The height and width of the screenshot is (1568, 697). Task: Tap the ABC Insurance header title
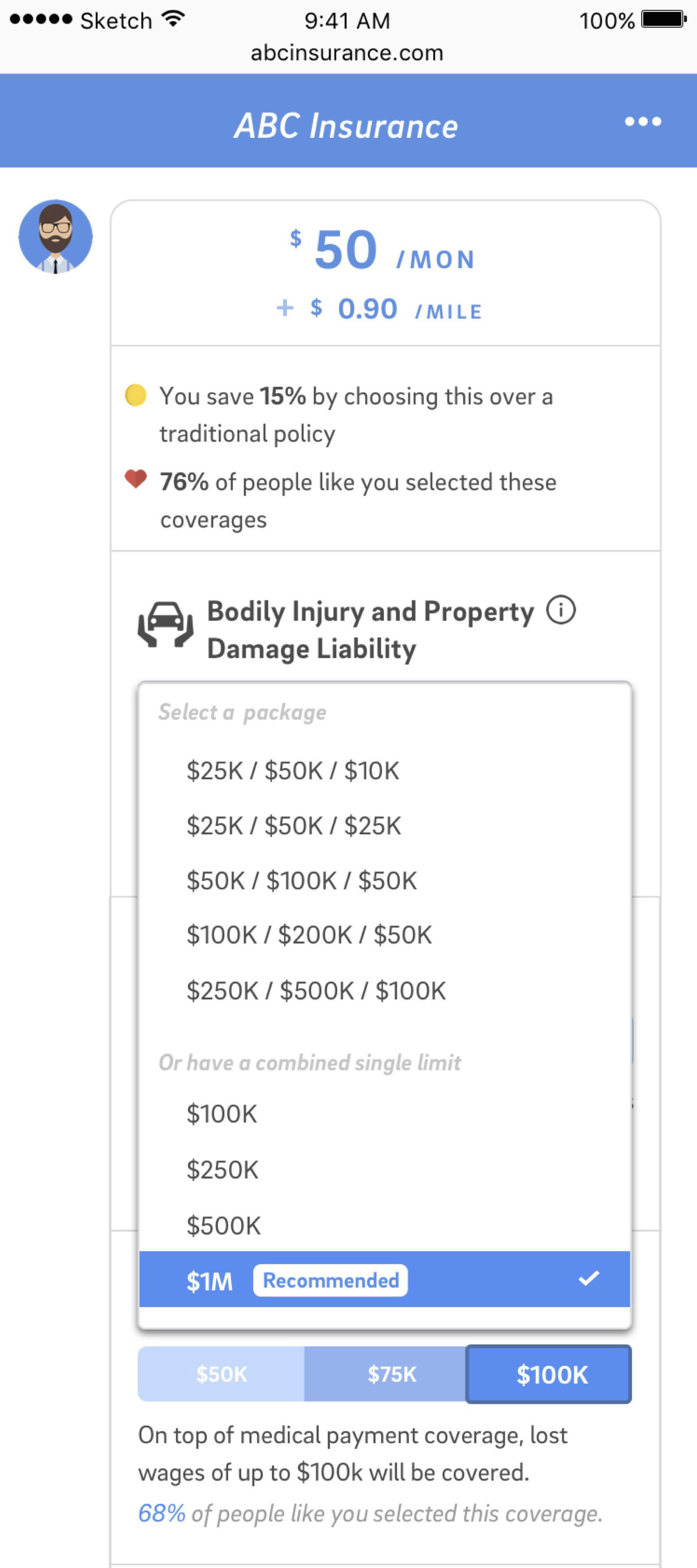pyautogui.click(x=346, y=126)
